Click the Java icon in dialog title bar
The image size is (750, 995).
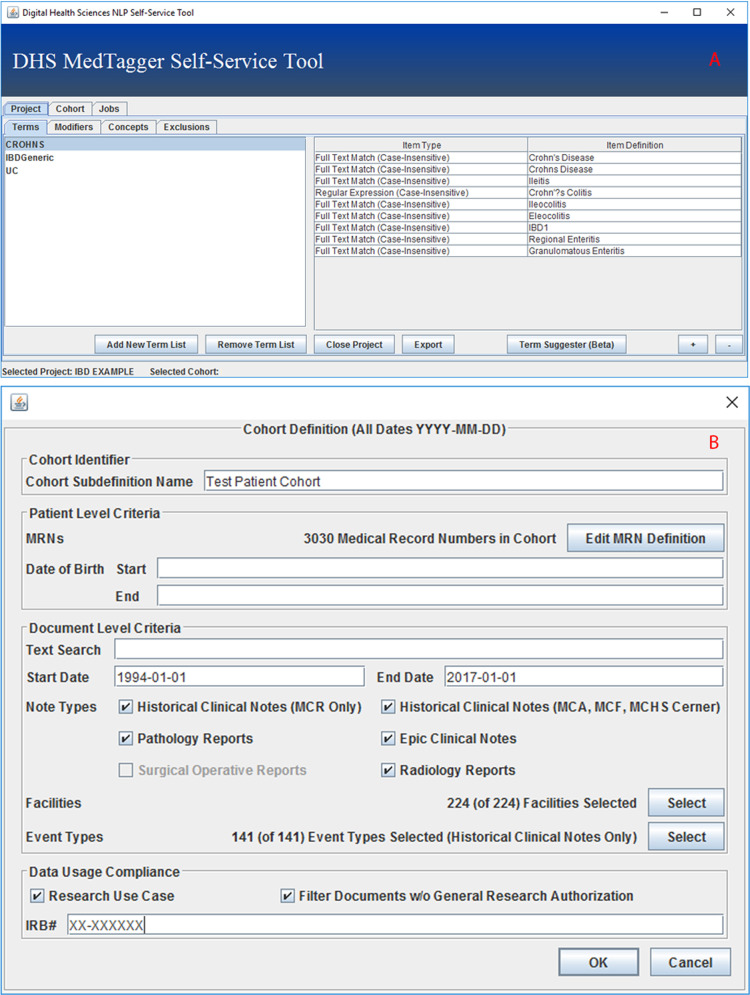pyautogui.click(x=19, y=402)
